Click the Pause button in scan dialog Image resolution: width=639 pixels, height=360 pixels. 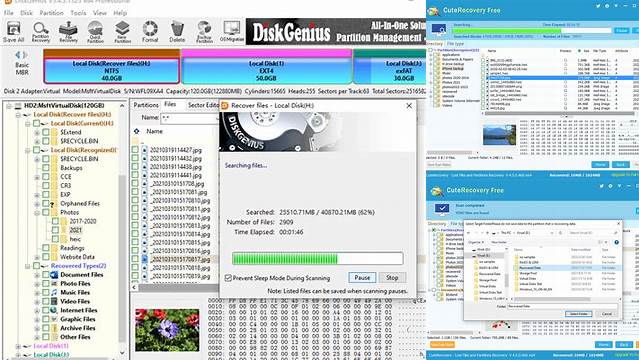(x=362, y=278)
